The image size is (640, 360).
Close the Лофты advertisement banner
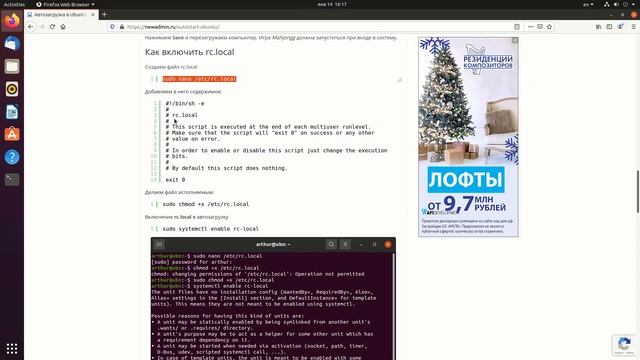click(515, 40)
